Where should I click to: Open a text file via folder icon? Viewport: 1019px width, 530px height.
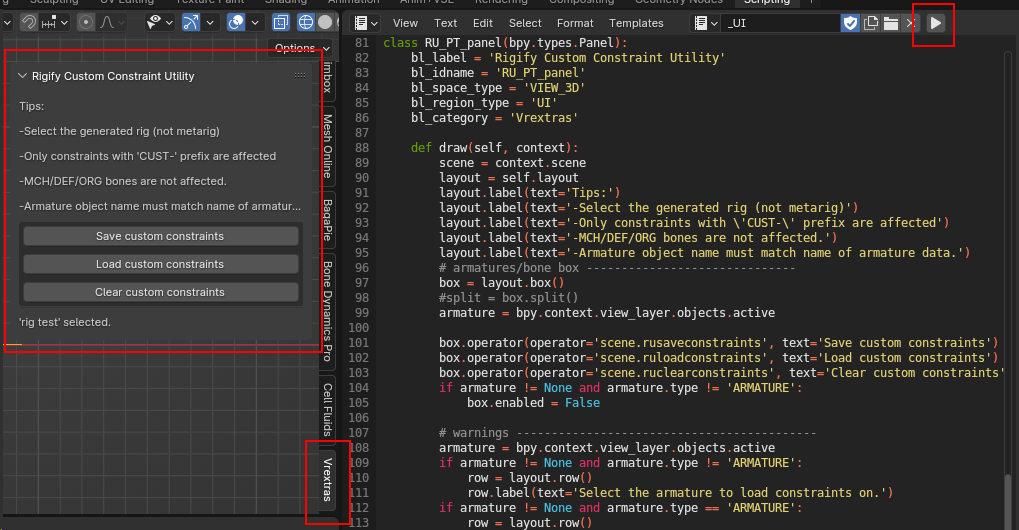pyautogui.click(x=891, y=23)
